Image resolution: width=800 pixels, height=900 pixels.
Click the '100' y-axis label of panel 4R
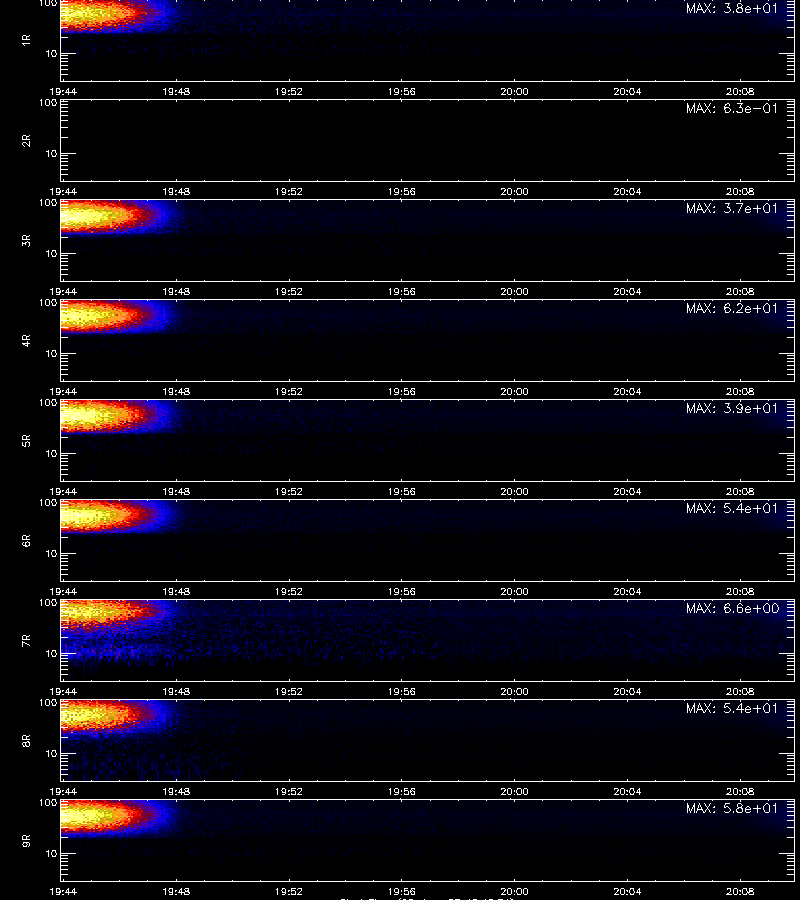point(48,302)
